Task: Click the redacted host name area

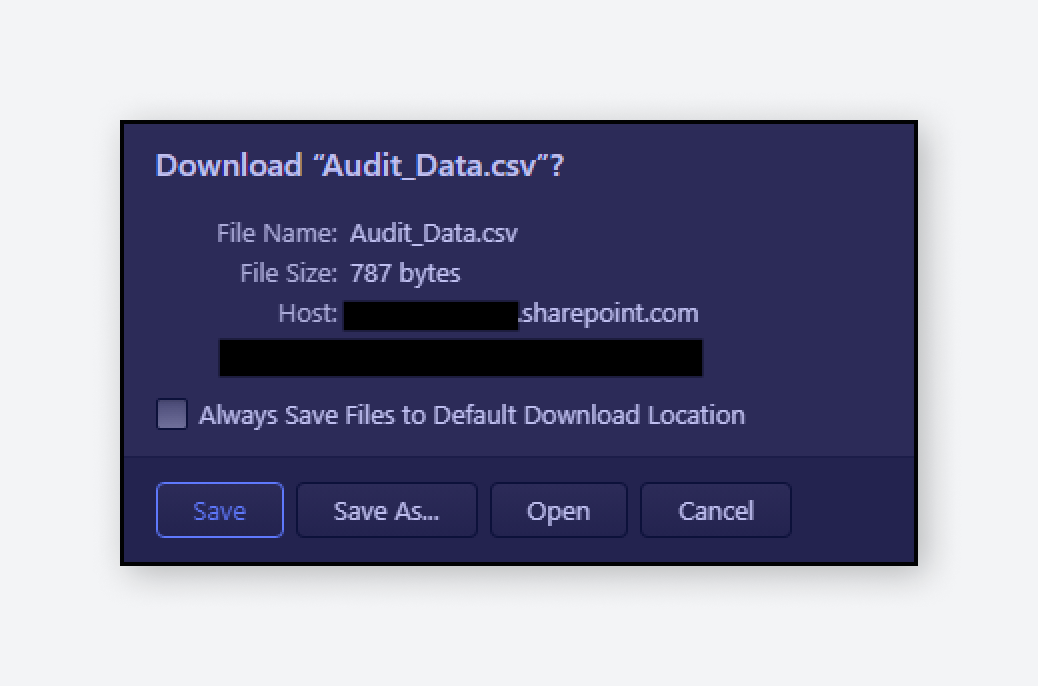Action: pos(432,313)
